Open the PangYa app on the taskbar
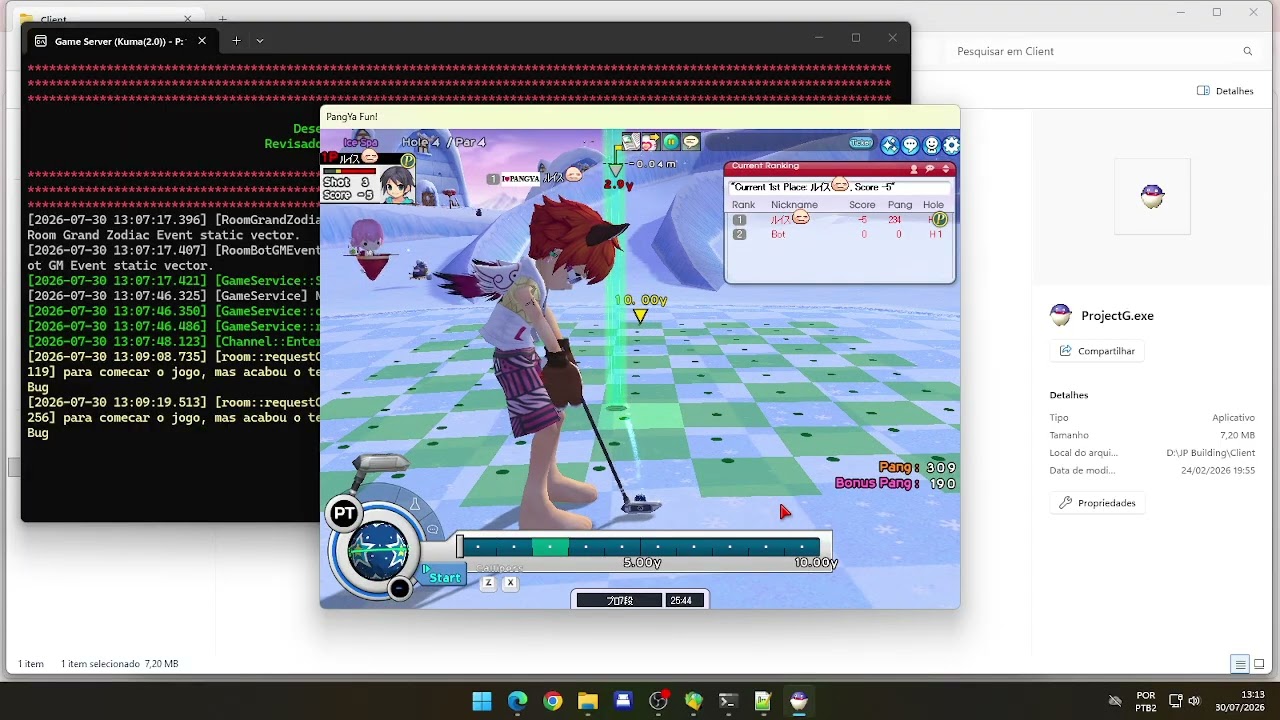This screenshot has width=1280, height=720. click(x=799, y=701)
